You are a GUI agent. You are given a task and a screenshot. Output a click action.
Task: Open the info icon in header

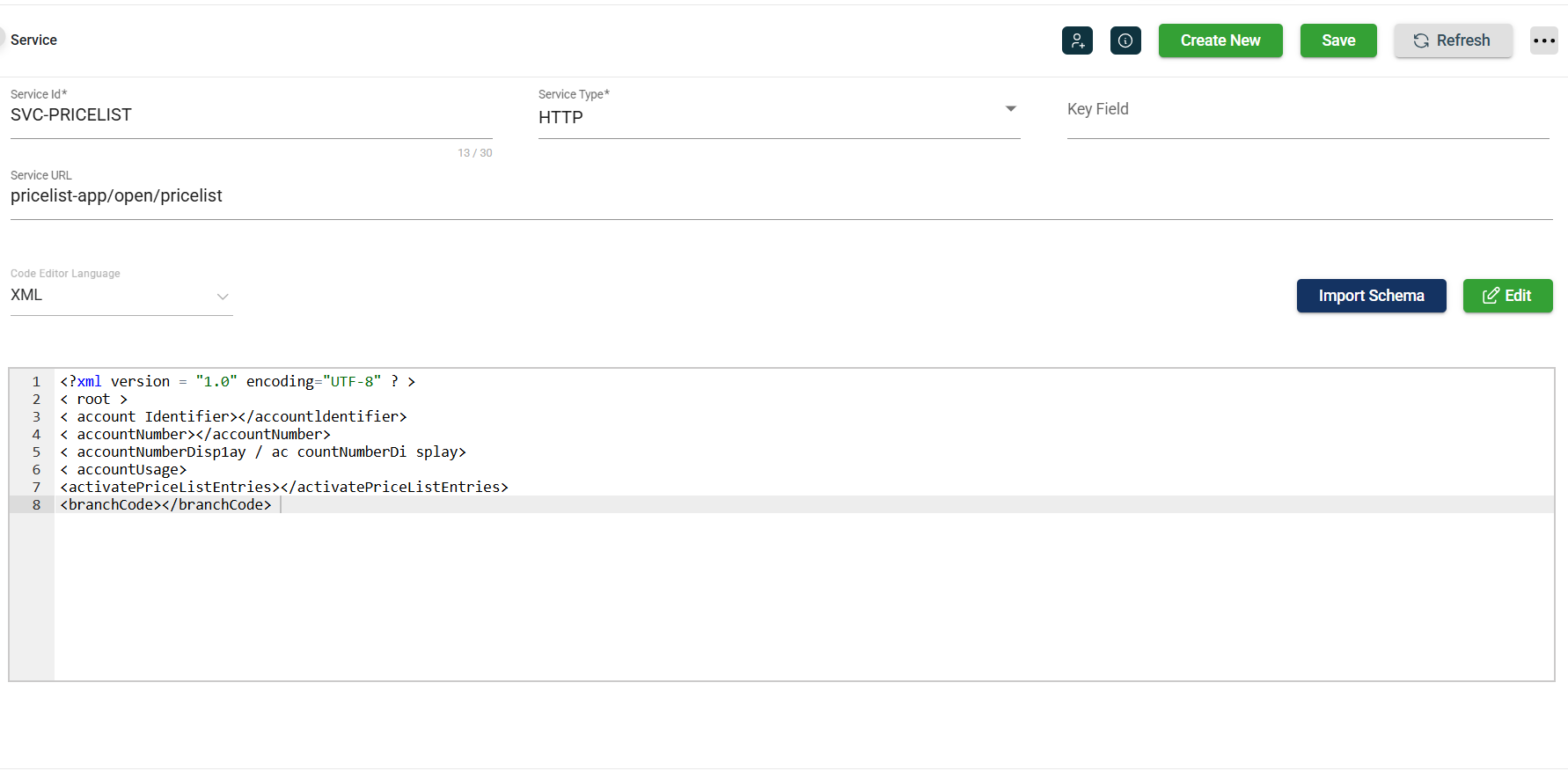click(x=1125, y=40)
